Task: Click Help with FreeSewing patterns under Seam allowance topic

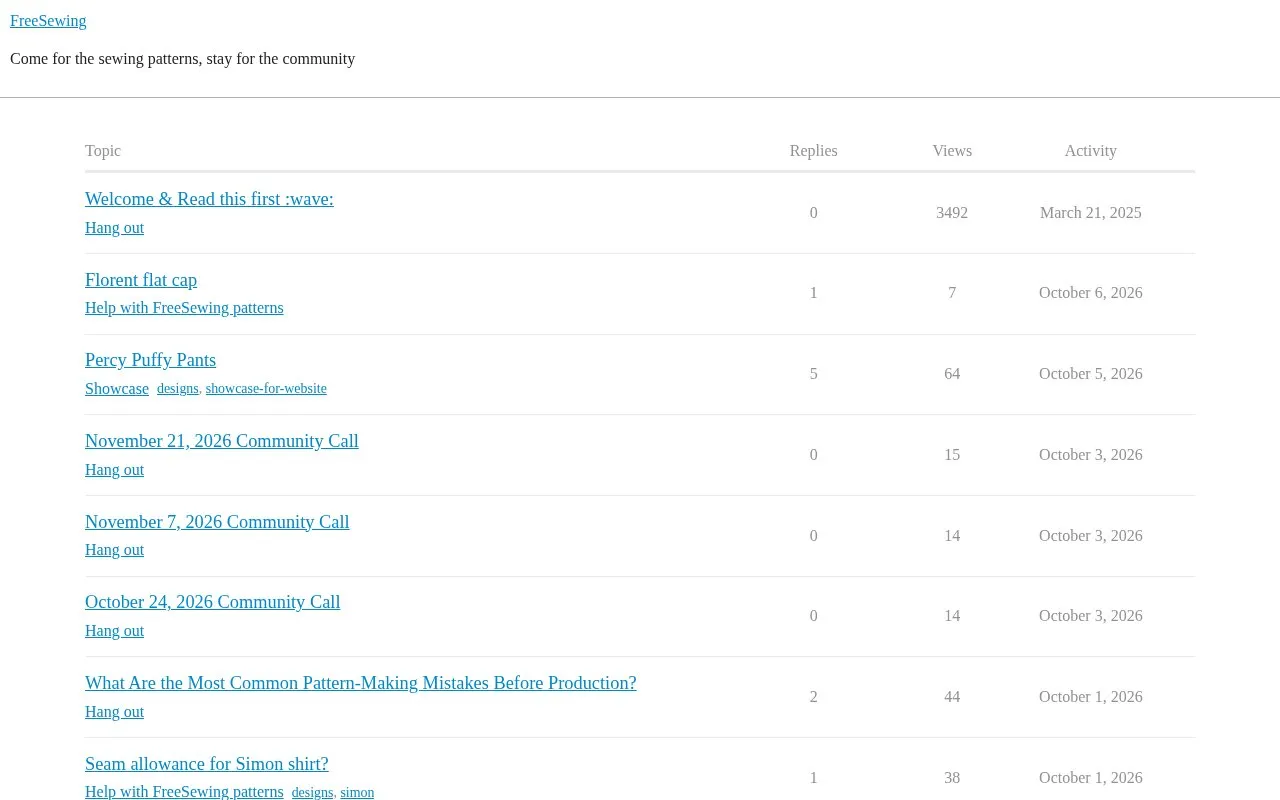Action: click(184, 792)
